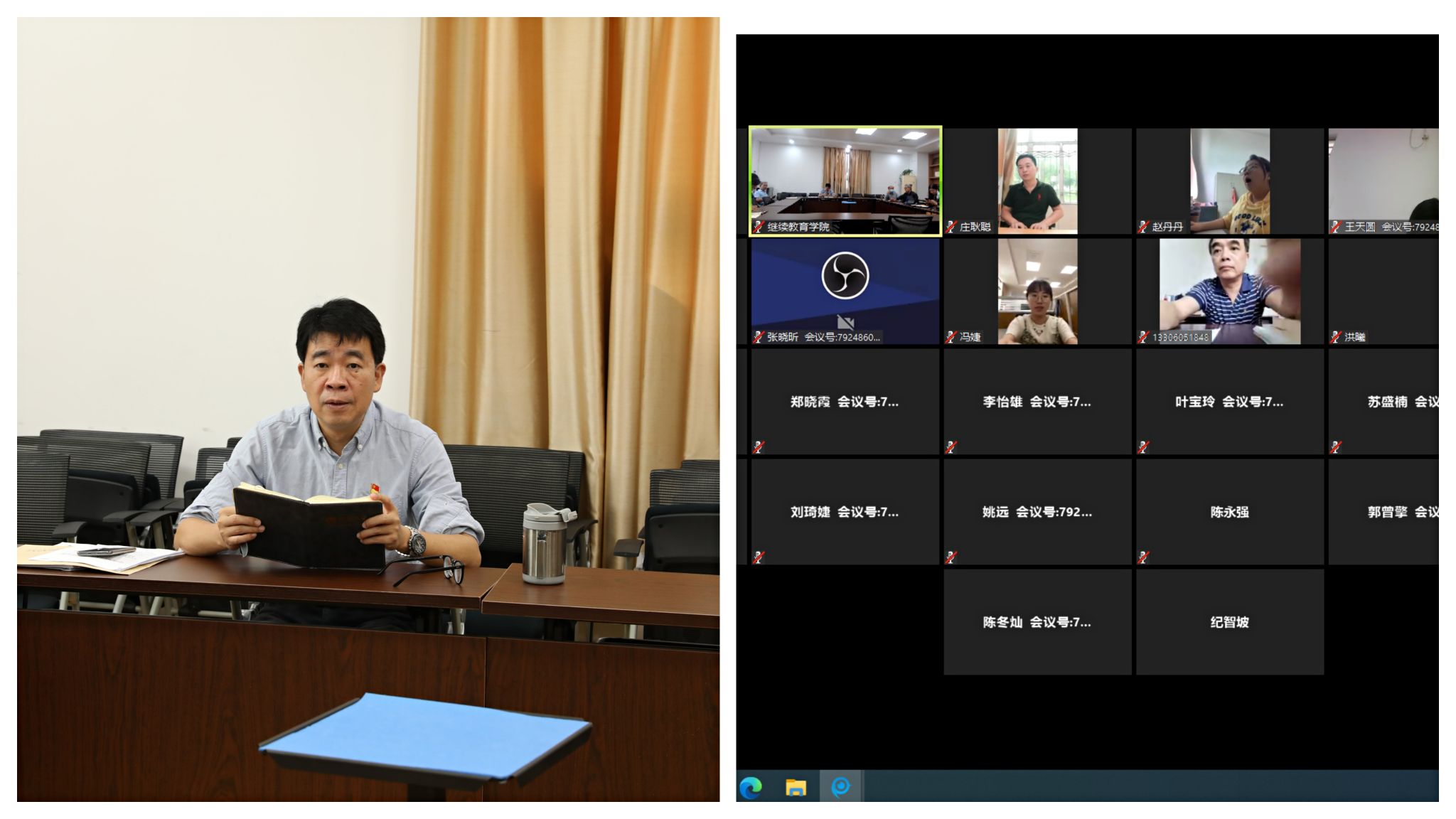
Task: Click muted mic icon beside 庄耿聪
Action: [x=951, y=227]
